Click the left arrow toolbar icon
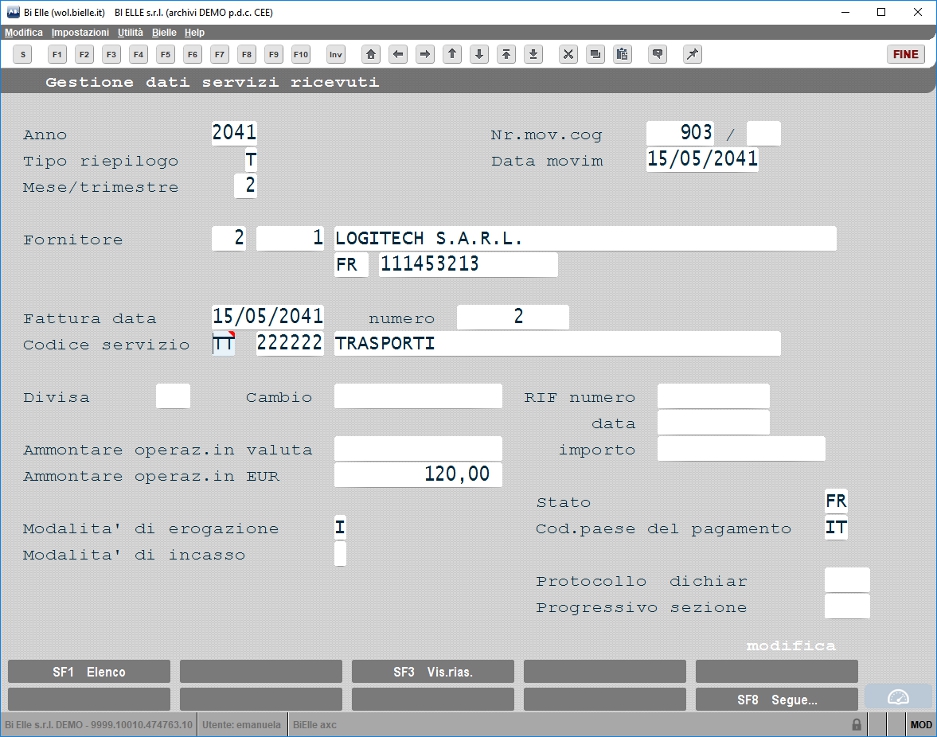The image size is (937, 737). (x=398, y=54)
